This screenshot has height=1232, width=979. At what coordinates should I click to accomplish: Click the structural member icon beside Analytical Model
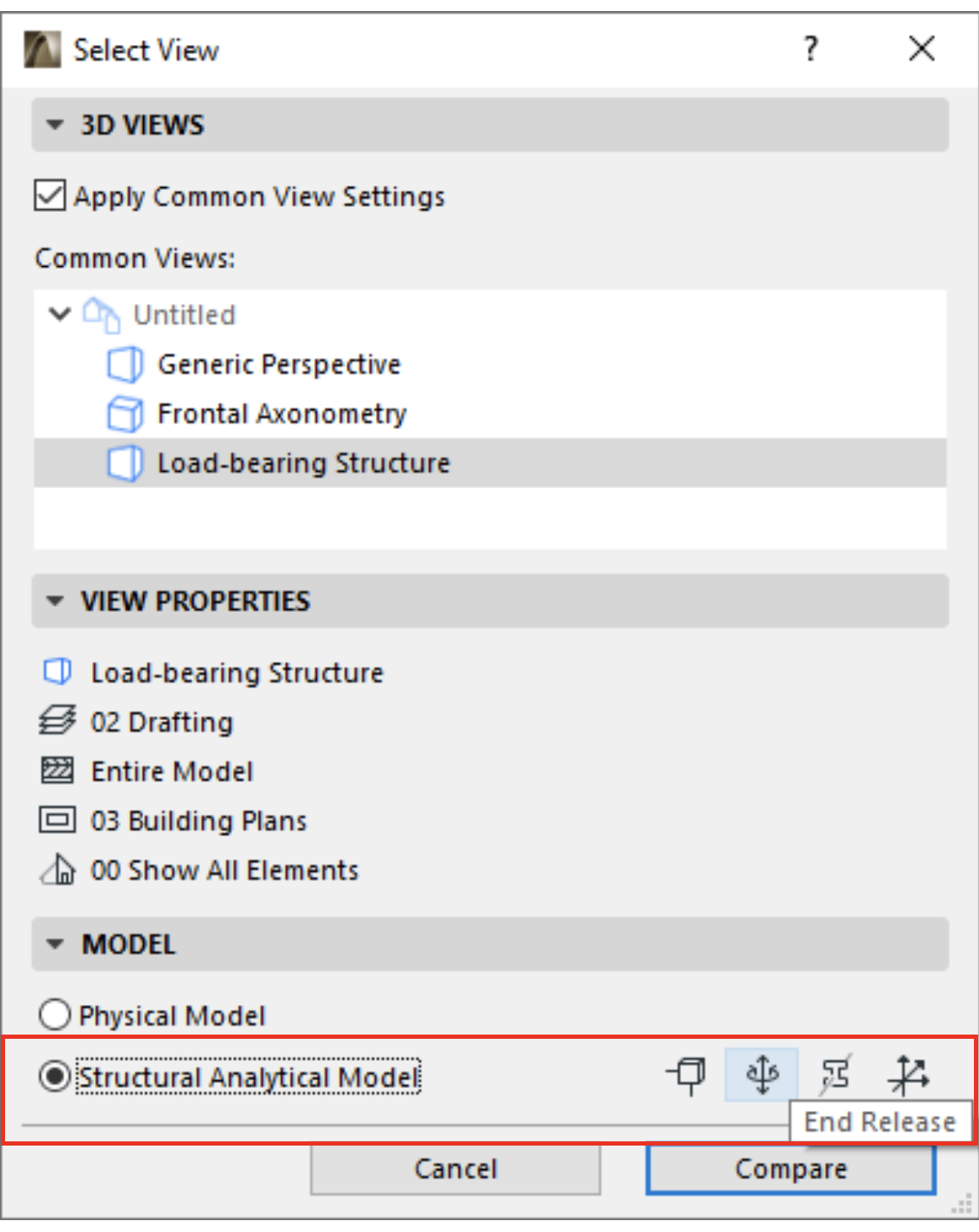[x=687, y=1074]
